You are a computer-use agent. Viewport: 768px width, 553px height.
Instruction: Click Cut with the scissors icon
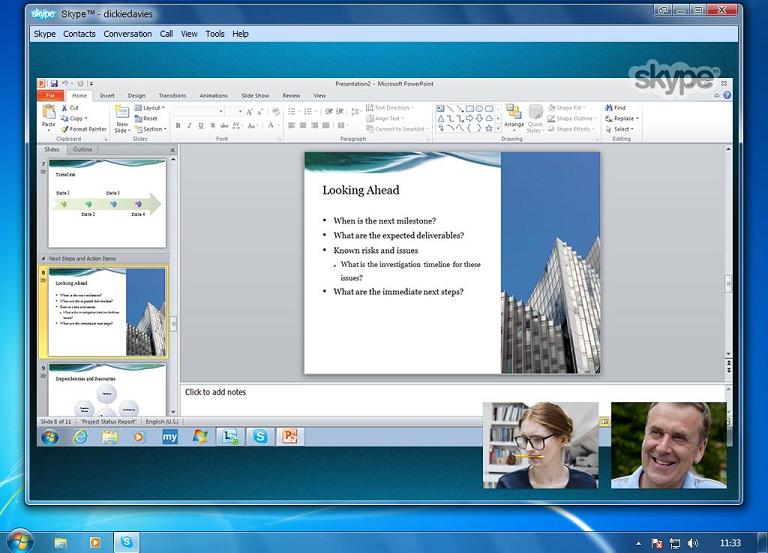[x=70, y=107]
